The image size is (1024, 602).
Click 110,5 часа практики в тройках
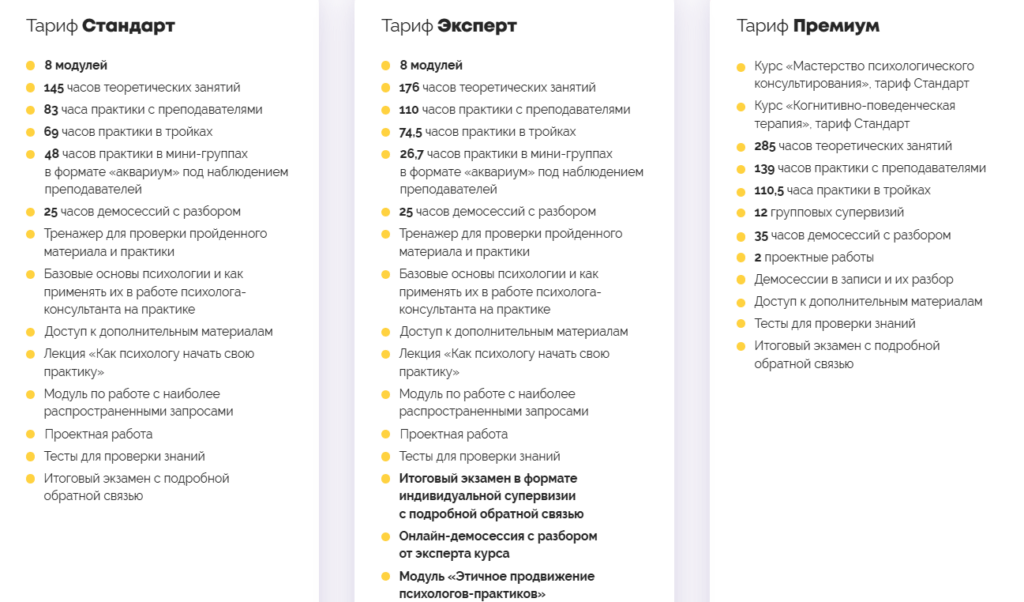[x=842, y=191]
